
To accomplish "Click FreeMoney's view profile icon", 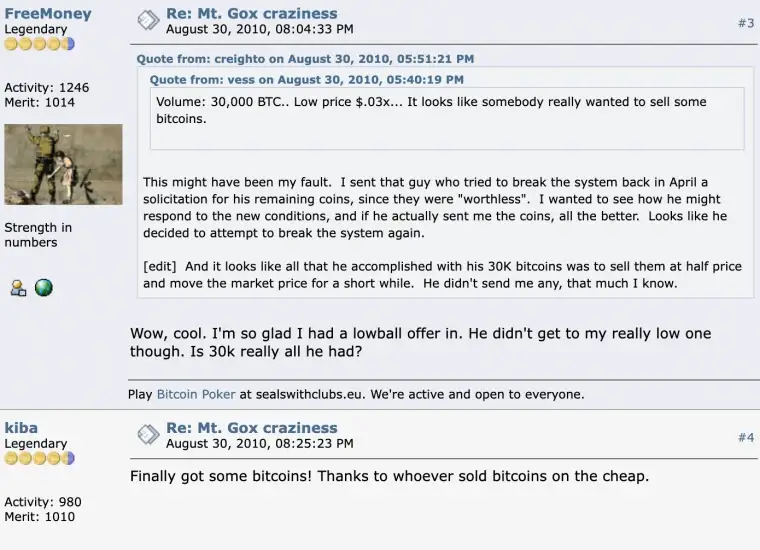I will coord(18,288).
